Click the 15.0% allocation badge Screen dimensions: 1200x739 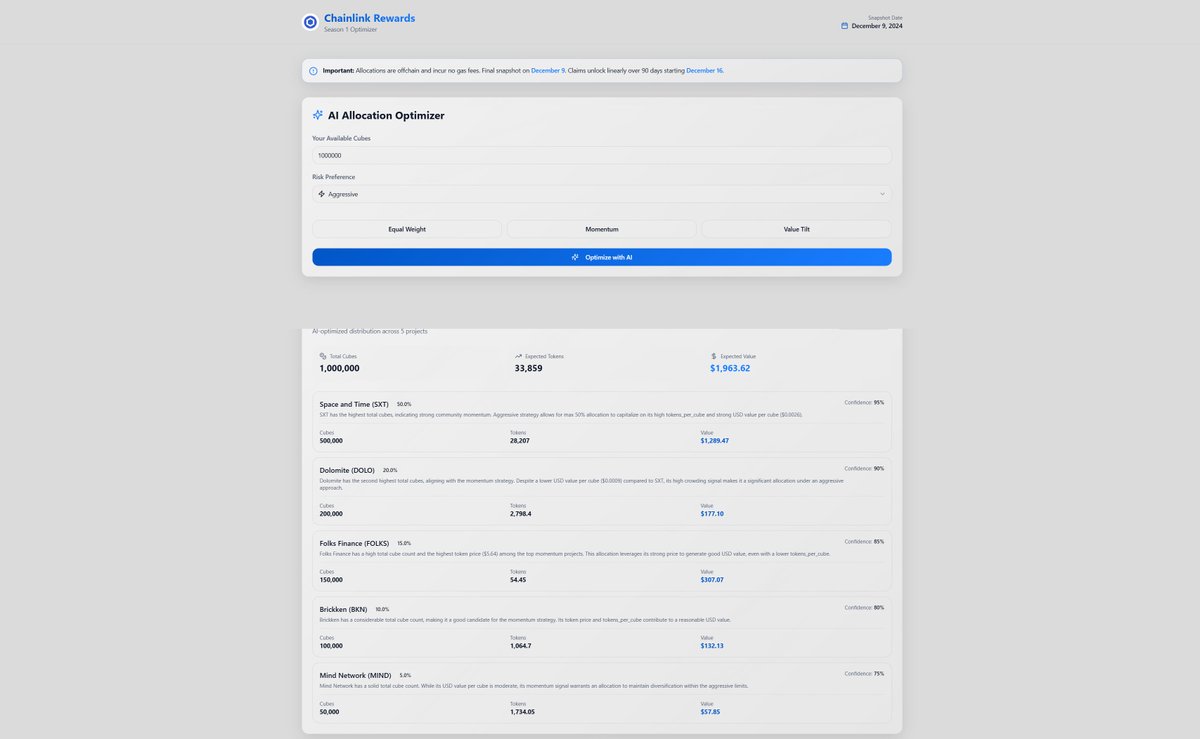tap(404, 543)
